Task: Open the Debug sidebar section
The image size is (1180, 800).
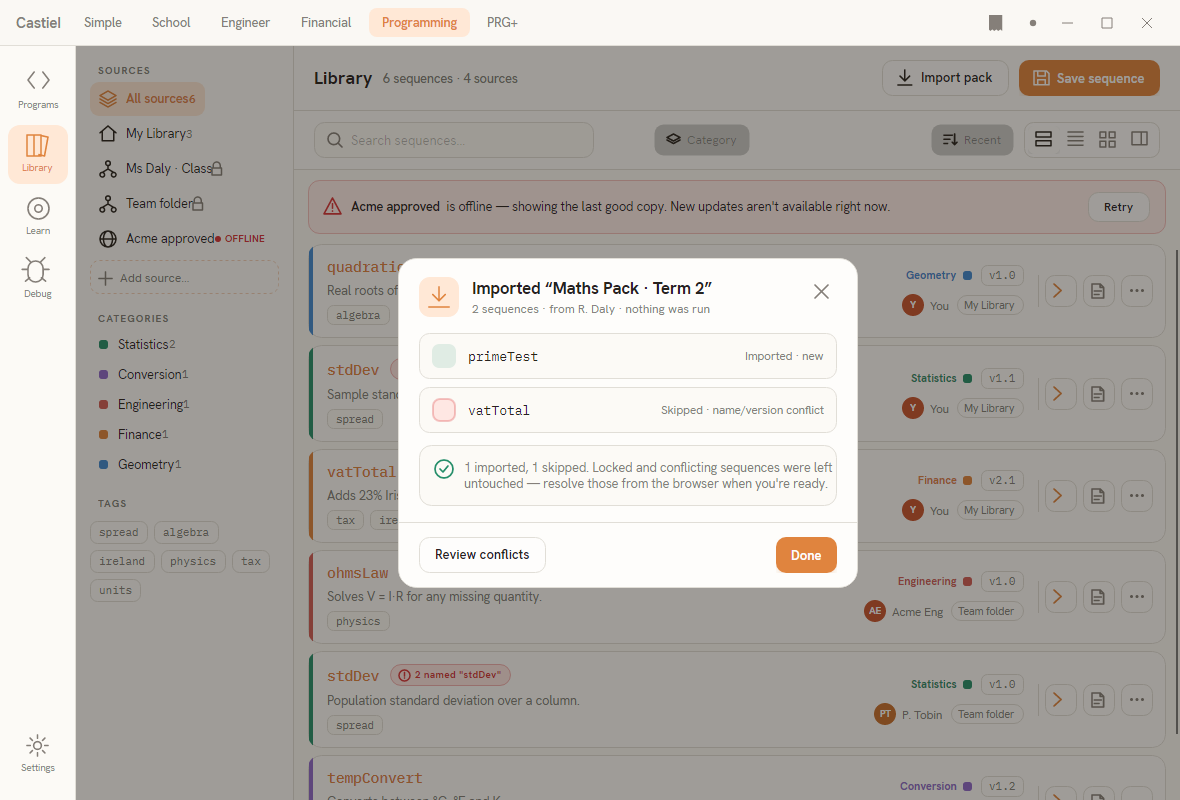Action: click(x=38, y=278)
